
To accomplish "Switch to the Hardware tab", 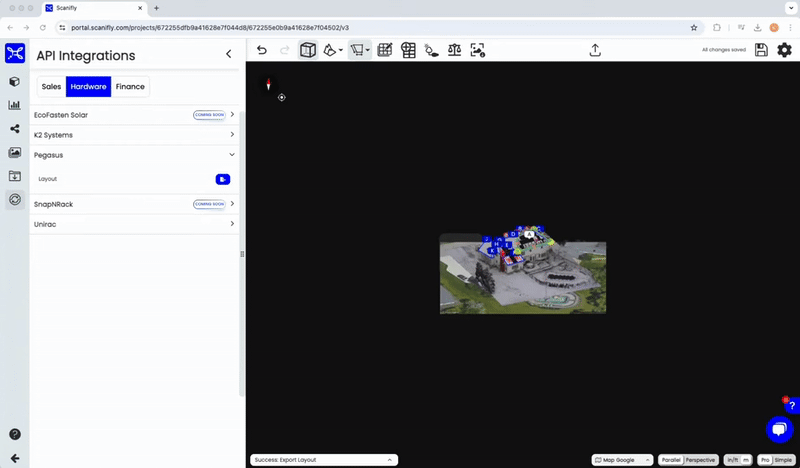I will 88,87.
